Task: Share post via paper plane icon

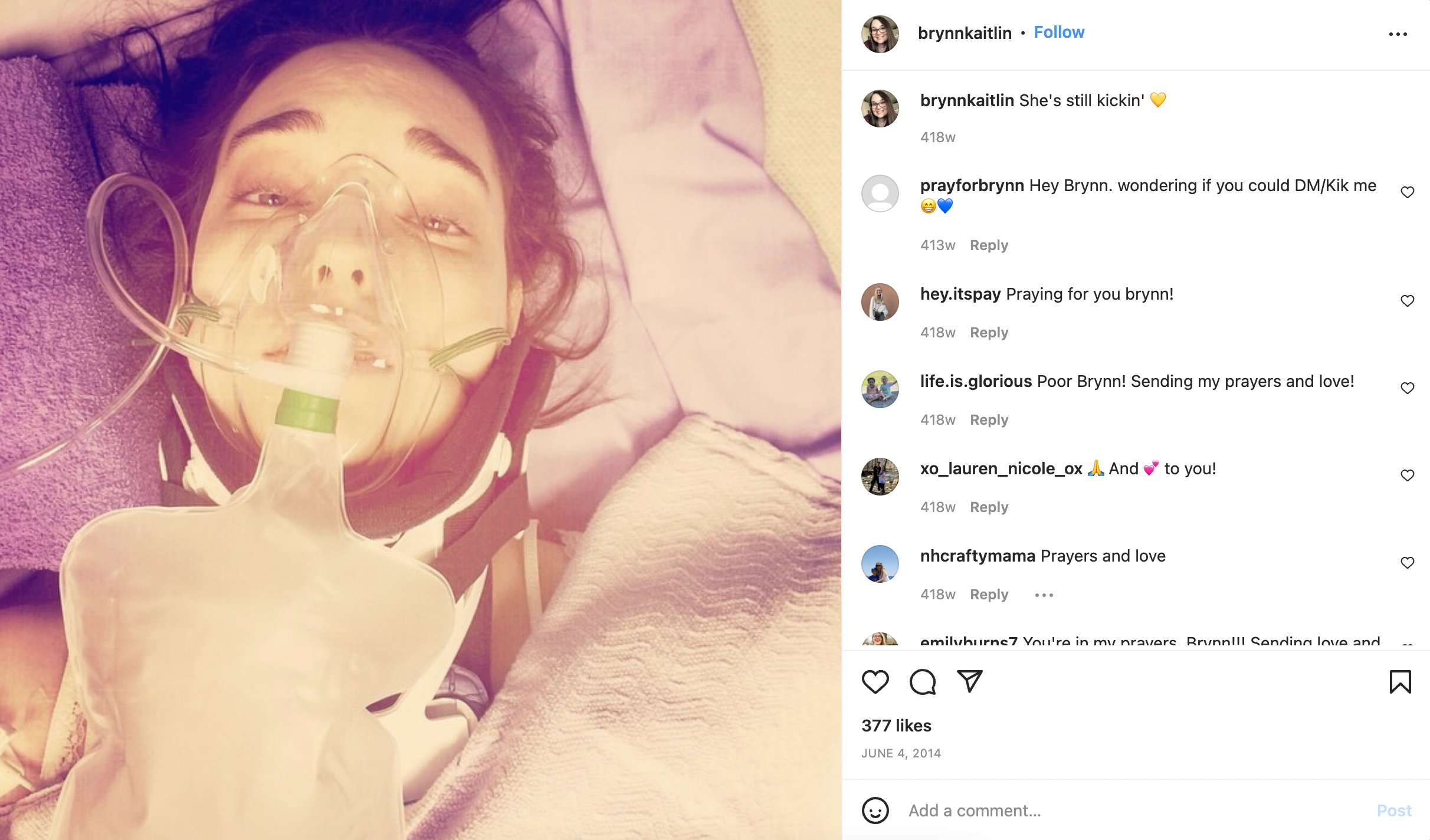Action: pyautogui.click(x=969, y=681)
